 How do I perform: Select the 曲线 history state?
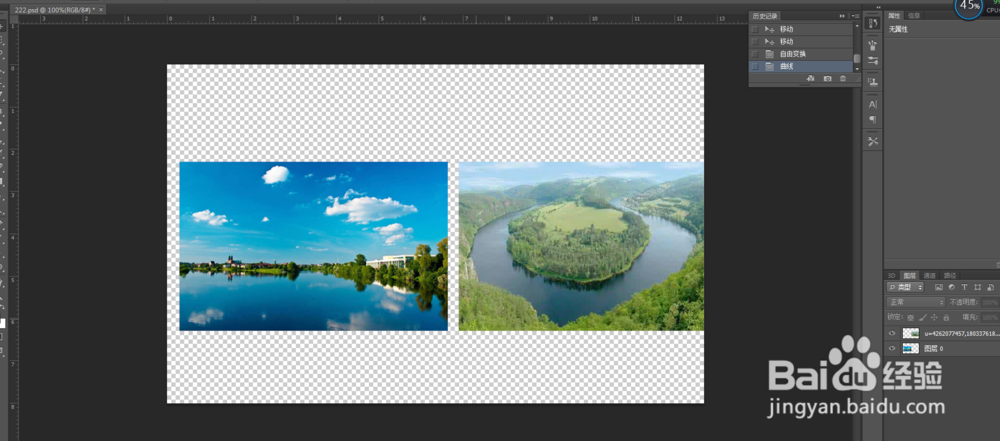pos(802,66)
